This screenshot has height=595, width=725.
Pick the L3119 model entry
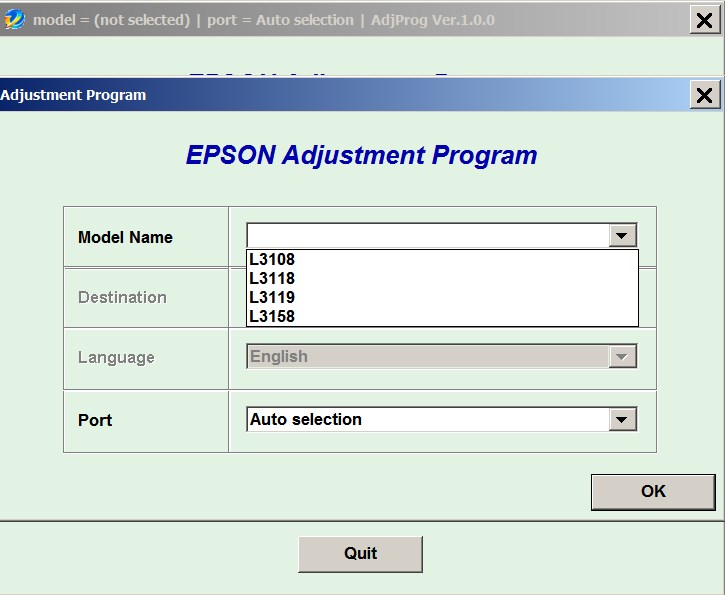coord(442,297)
